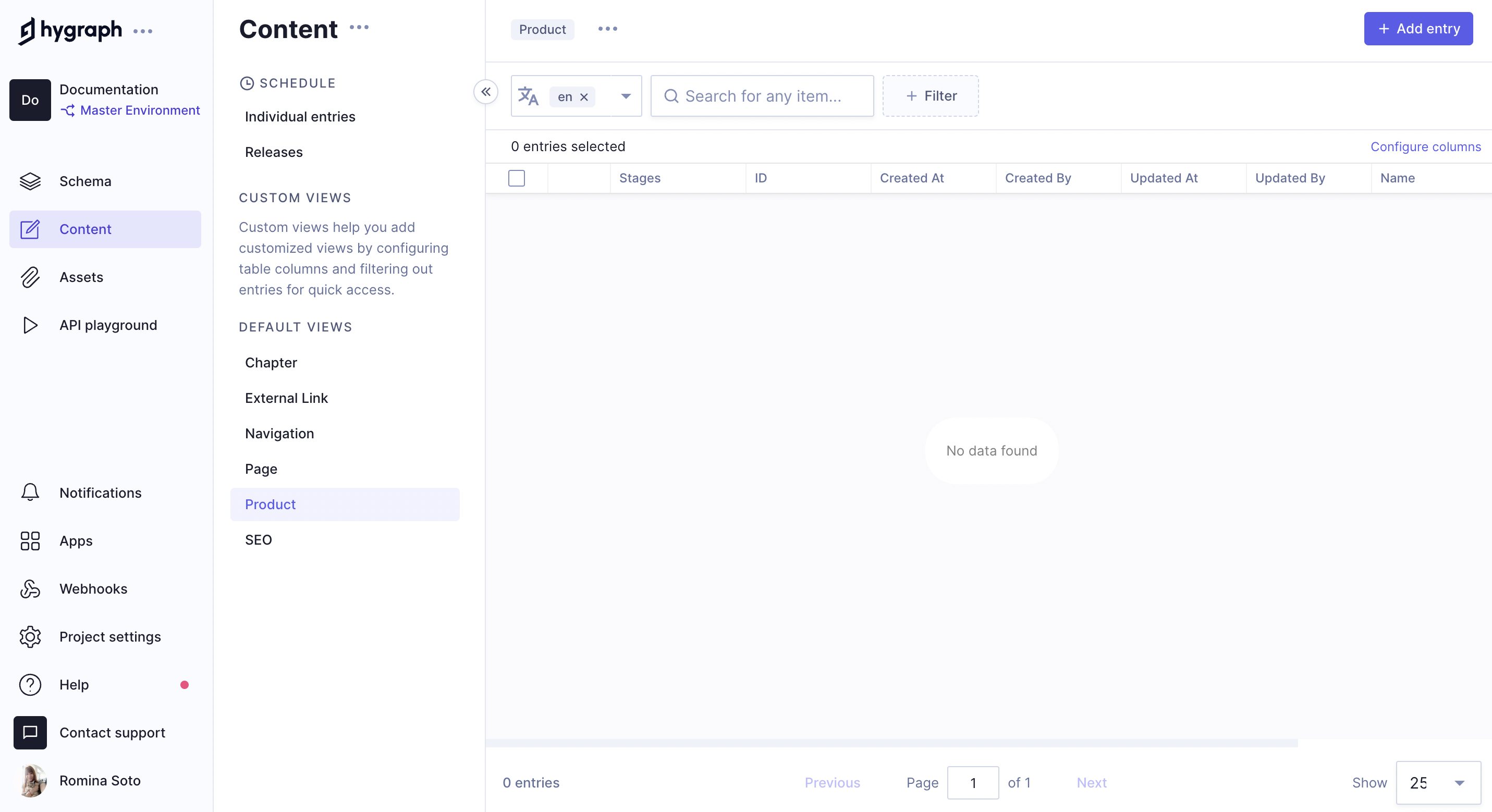Open Configure columns link
Screen dimensions: 1492x812
(x=1425, y=147)
